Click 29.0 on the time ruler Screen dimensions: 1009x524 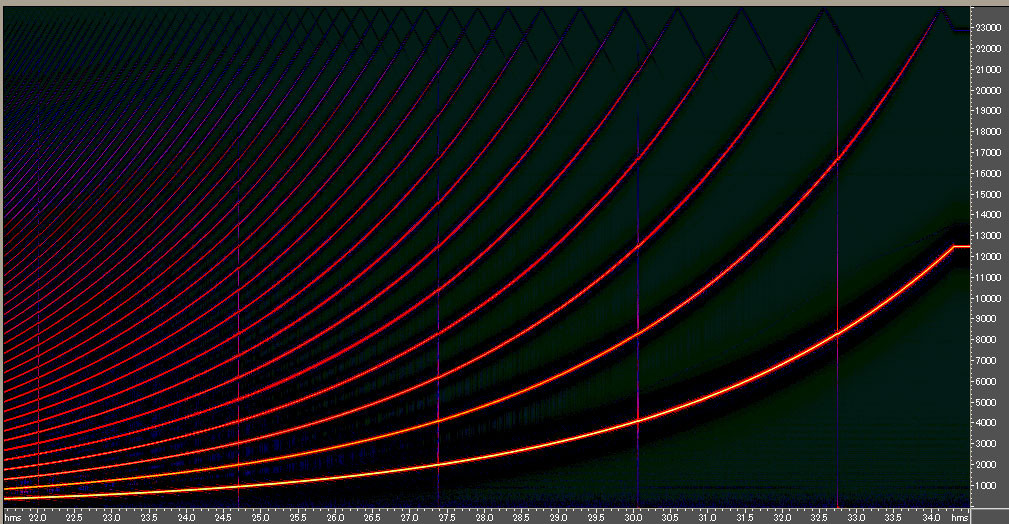(559, 517)
